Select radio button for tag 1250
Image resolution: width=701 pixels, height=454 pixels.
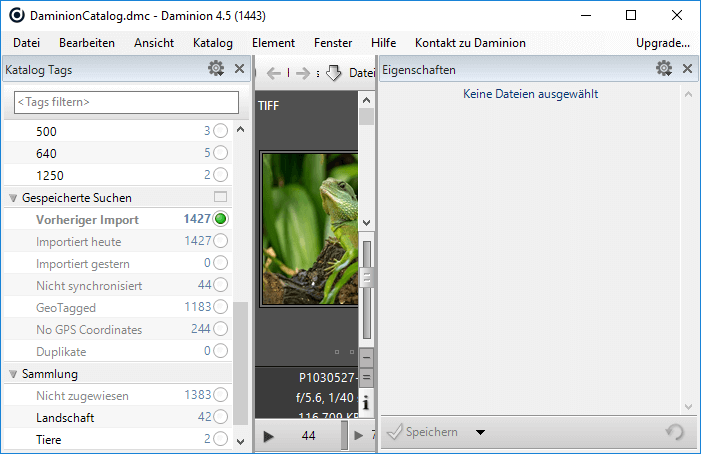click(220, 175)
